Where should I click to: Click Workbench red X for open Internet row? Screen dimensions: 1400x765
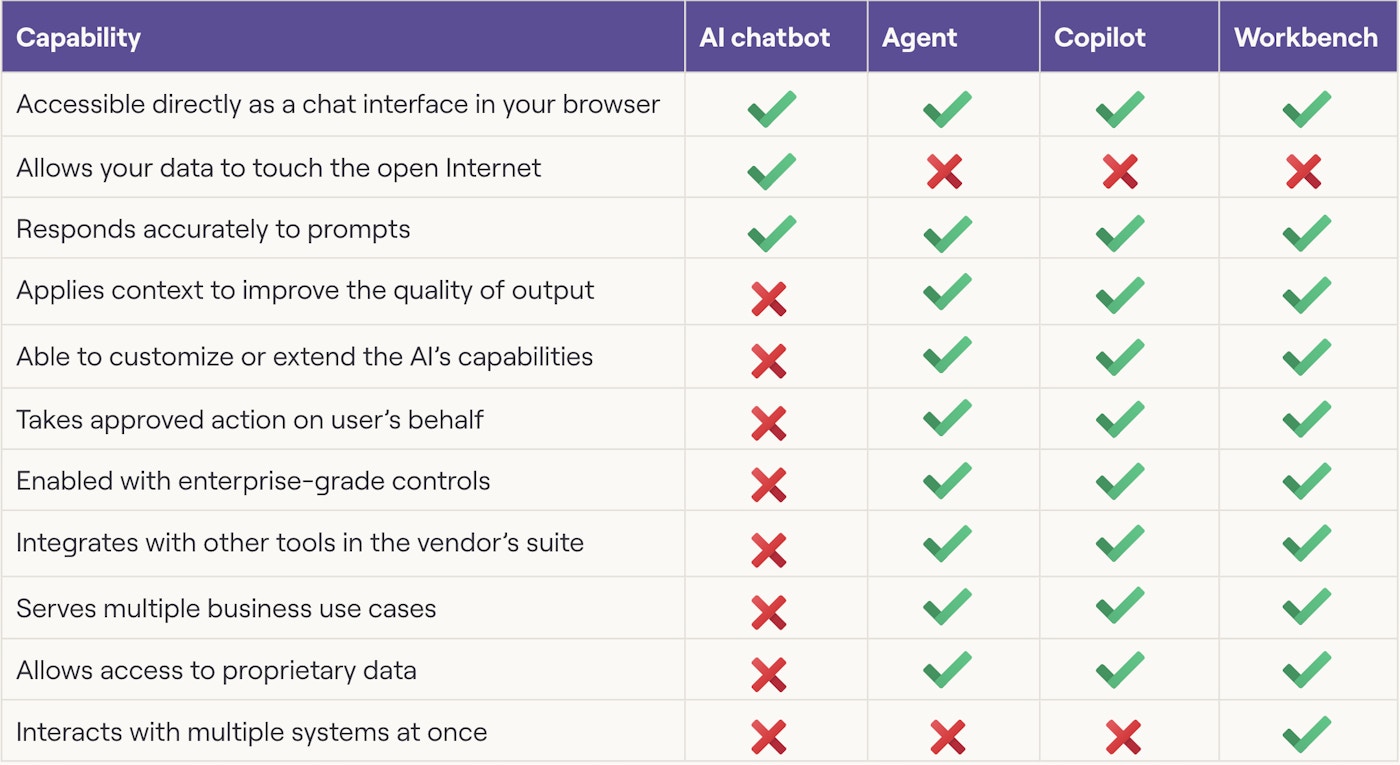(1304, 172)
